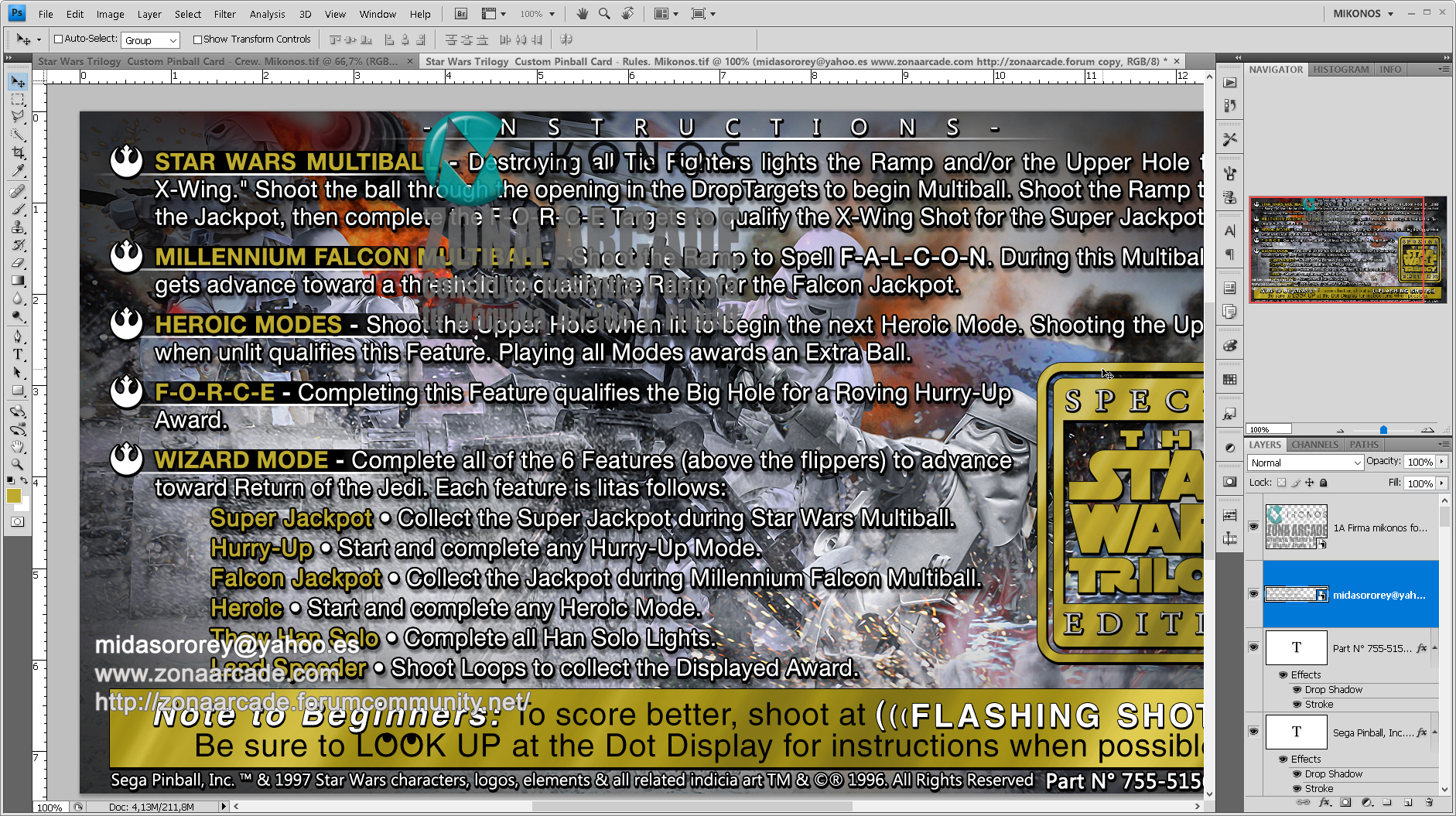Viewport: 1456px width, 816px height.
Task: Select the Rectangle shape tool
Action: [x=18, y=390]
